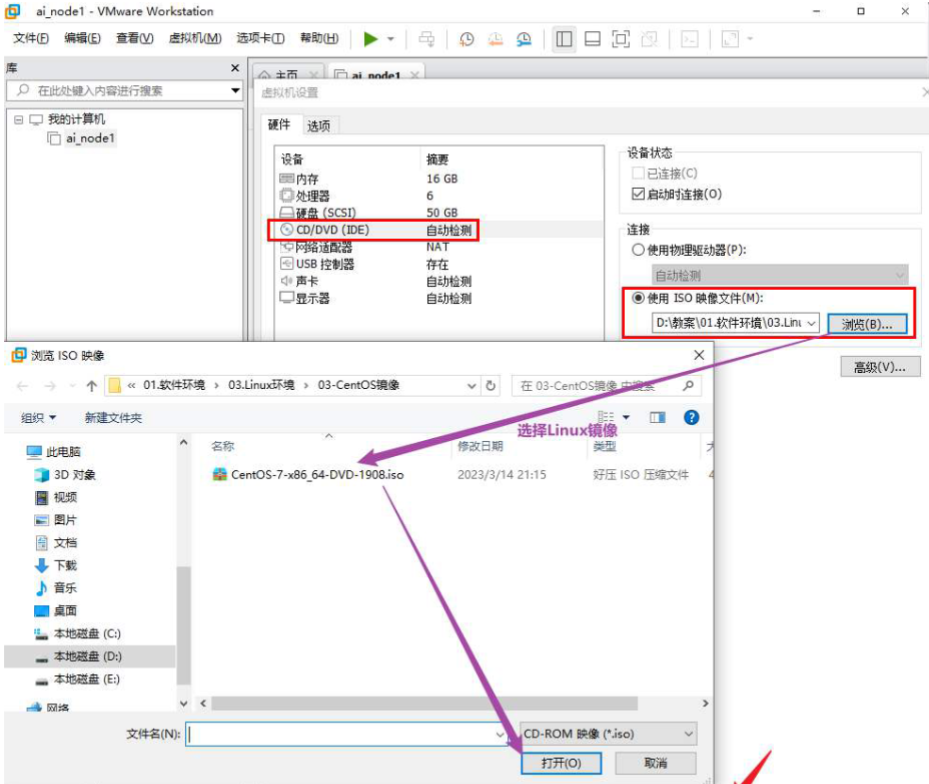This screenshot has width=929, height=784.
Task: Select the USB 控制器 device row
Action: 439,264
